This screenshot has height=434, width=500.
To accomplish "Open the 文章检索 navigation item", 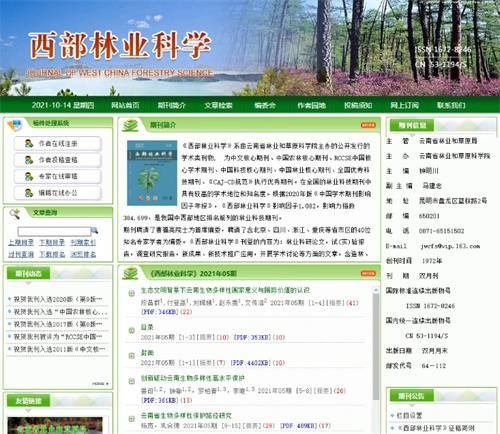I will click(x=218, y=105).
